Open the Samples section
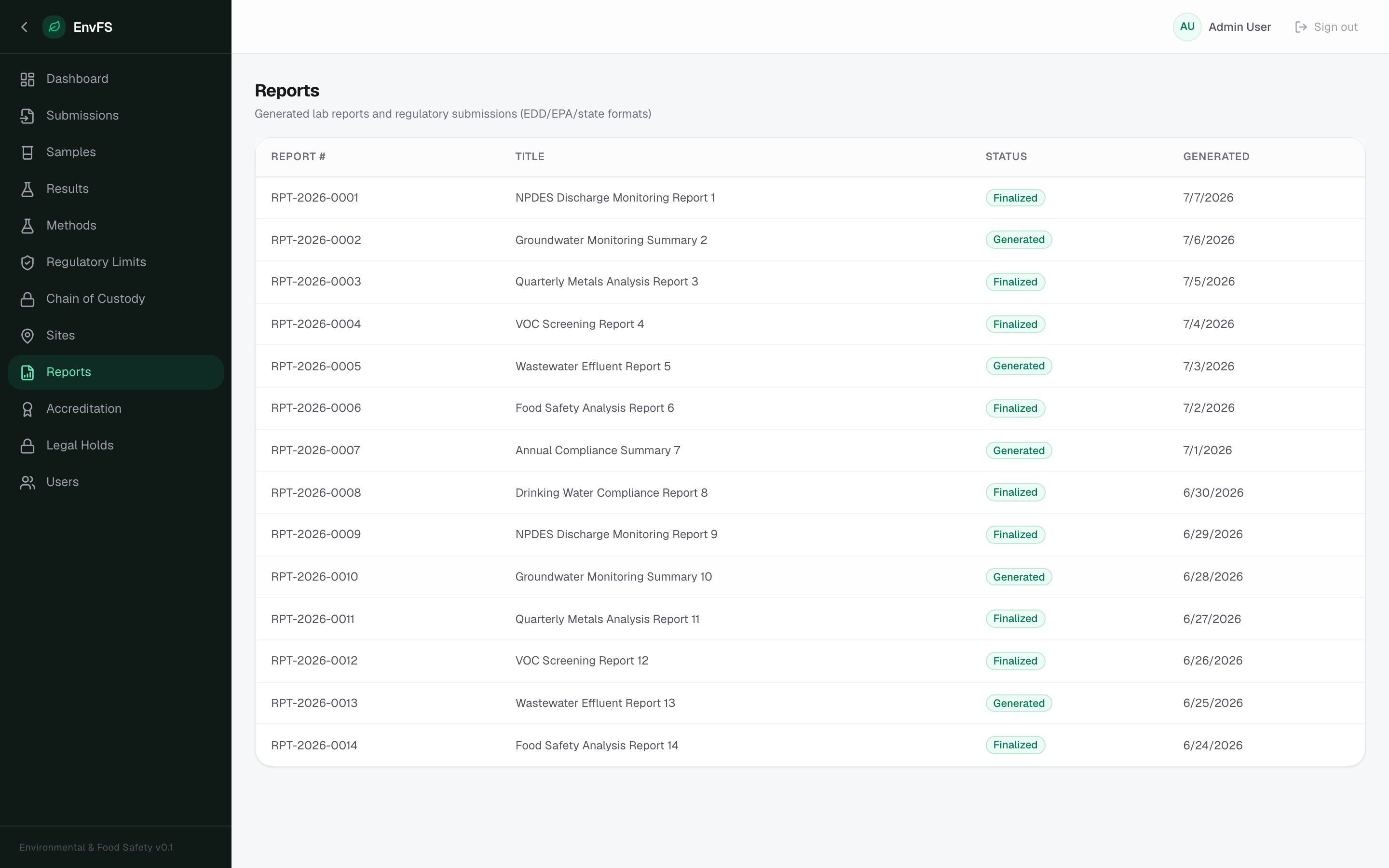 [115, 153]
